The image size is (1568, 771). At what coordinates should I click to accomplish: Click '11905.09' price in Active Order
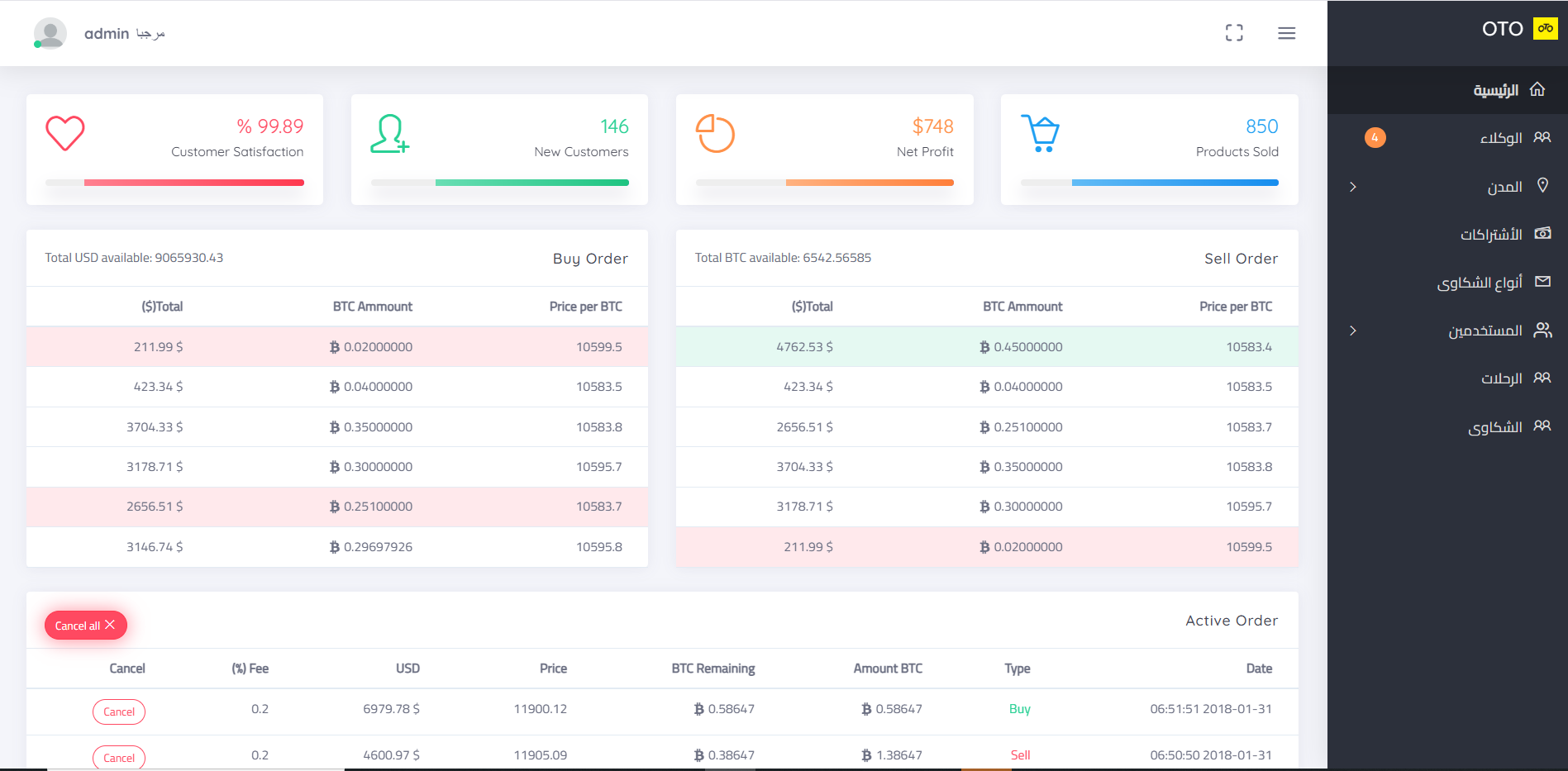point(541,755)
